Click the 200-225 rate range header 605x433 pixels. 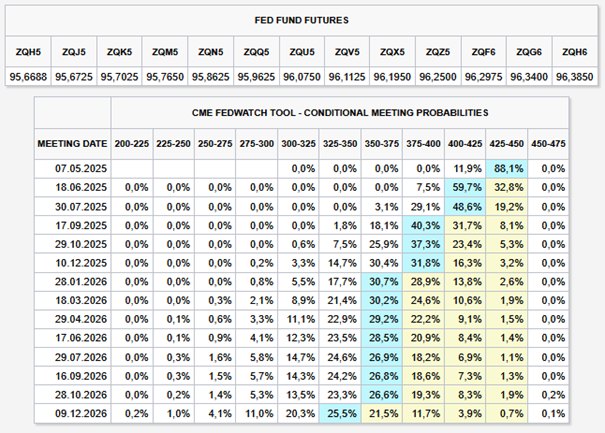132,144
